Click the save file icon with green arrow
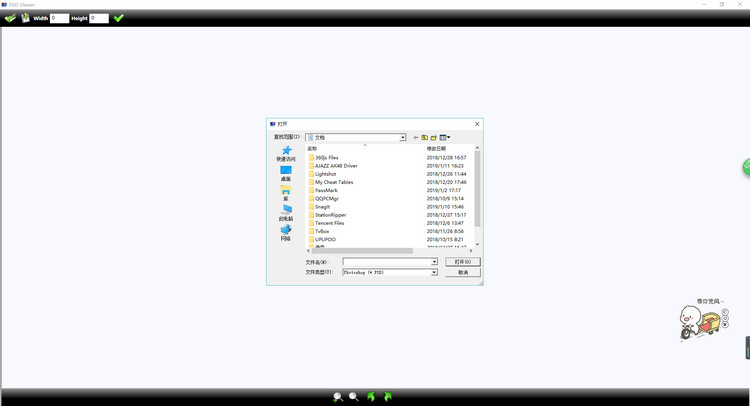 (25, 18)
